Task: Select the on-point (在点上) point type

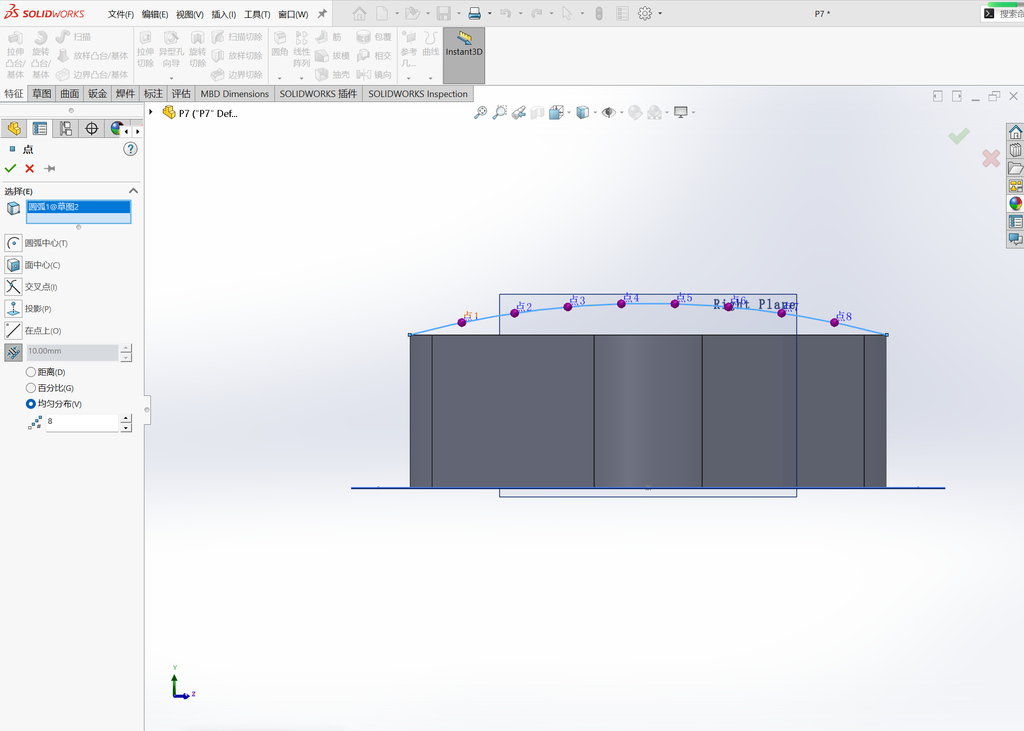Action: 13,331
